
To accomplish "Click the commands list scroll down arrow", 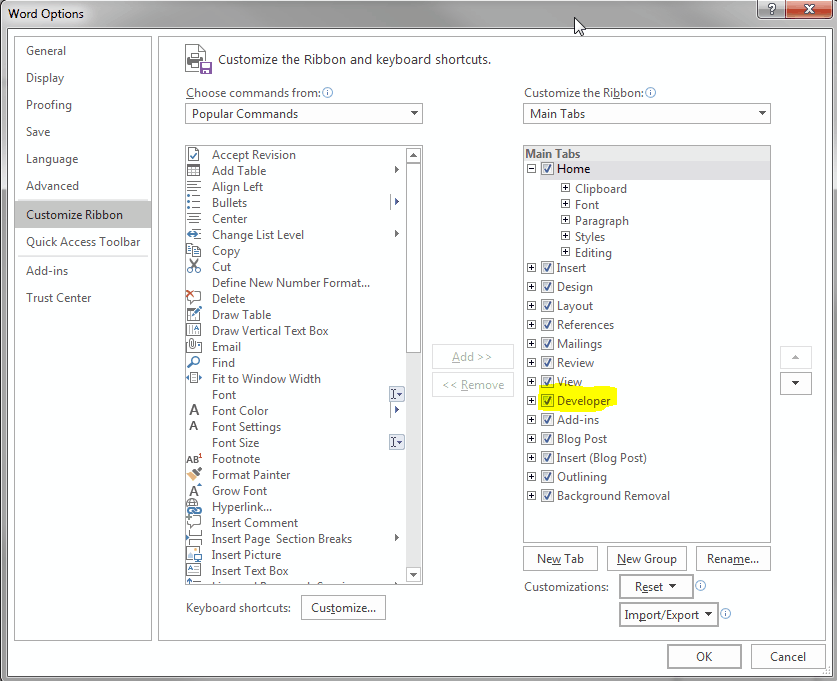I will coord(414,575).
